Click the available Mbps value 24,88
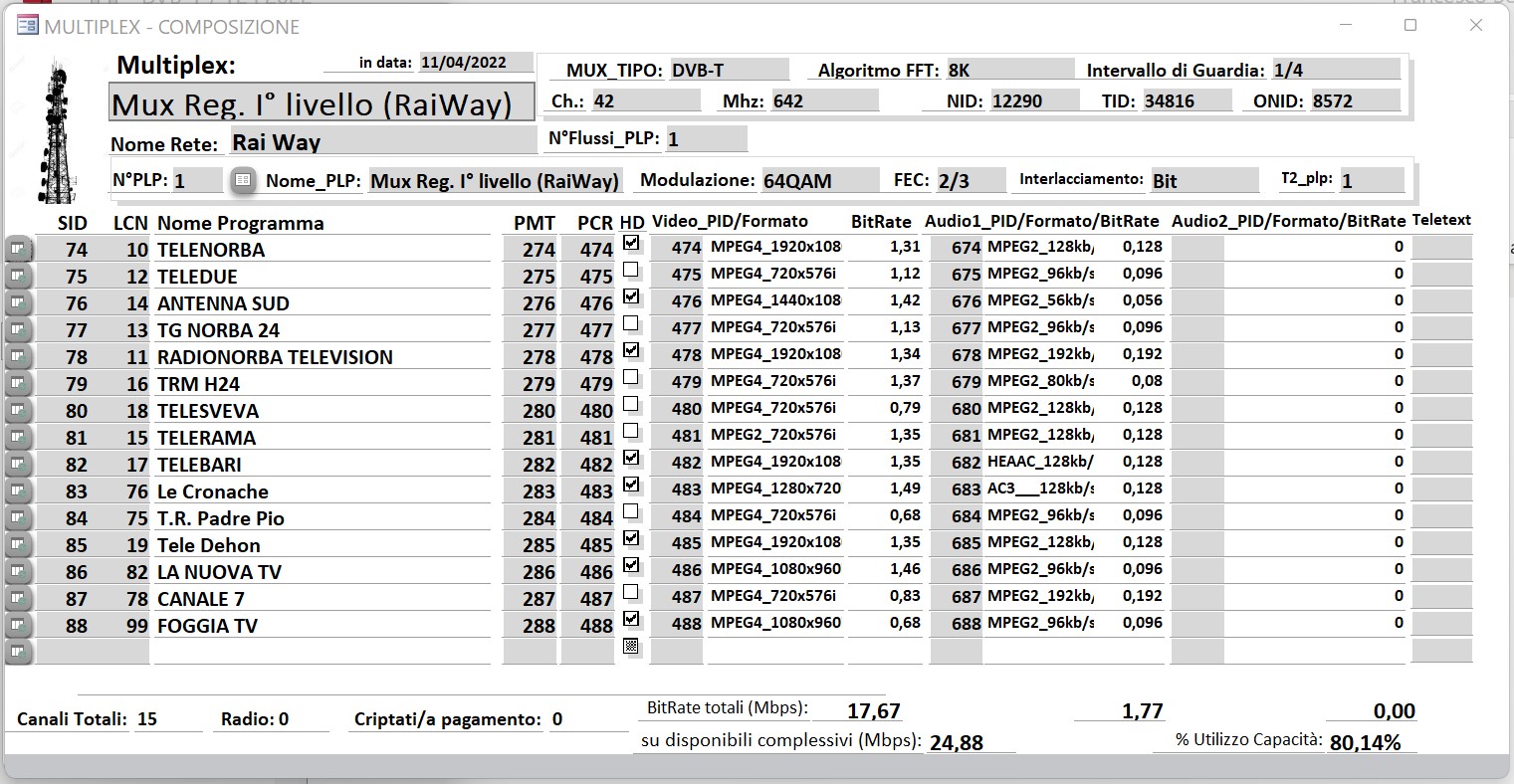 tap(956, 742)
